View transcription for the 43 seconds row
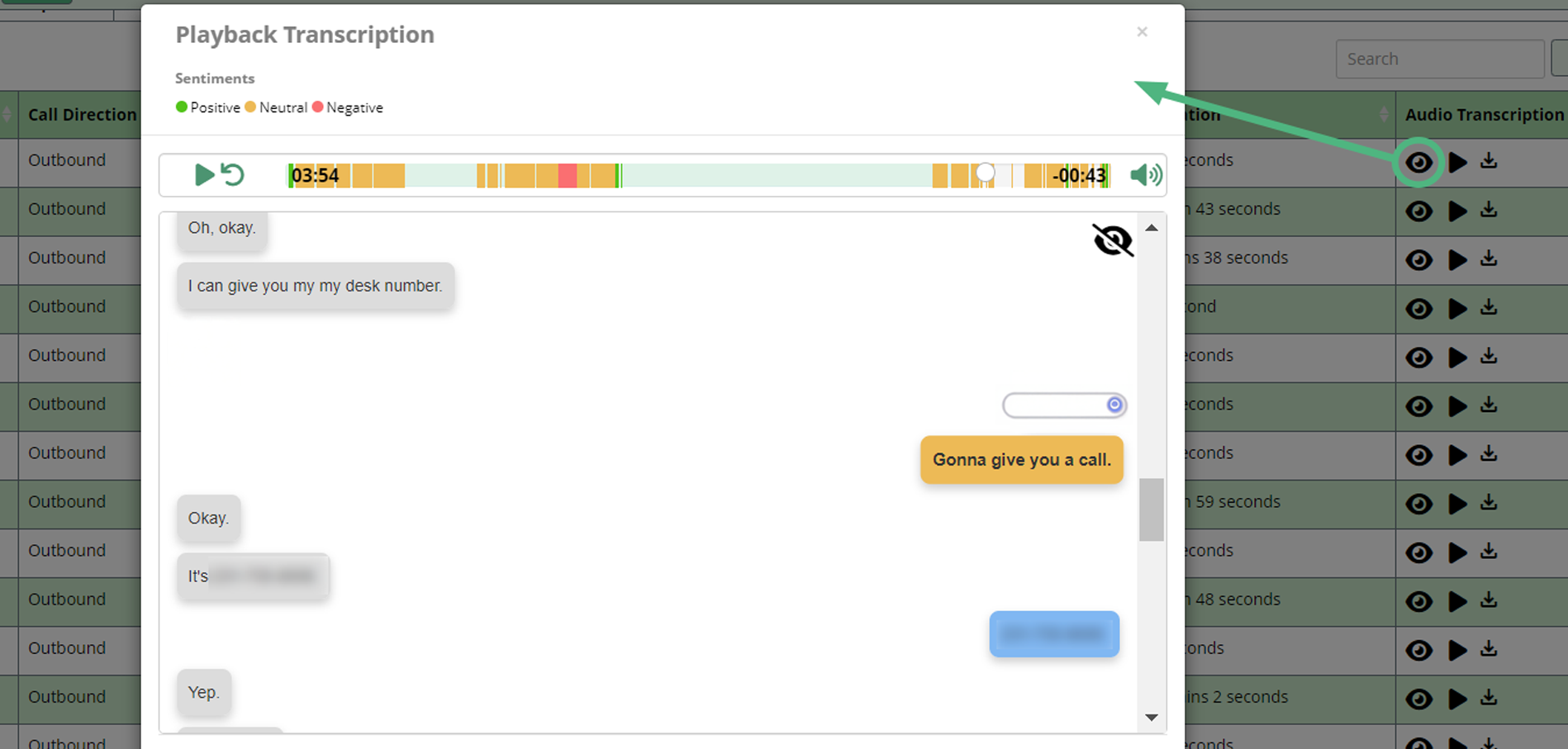Viewport: 1568px width, 749px height. pos(1418,211)
